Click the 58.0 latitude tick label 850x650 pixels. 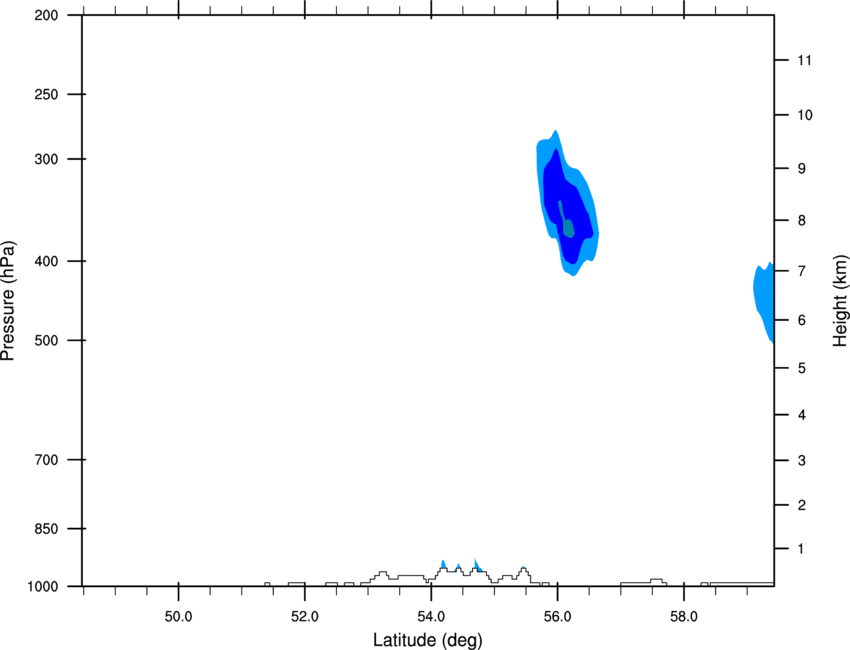tap(684, 617)
